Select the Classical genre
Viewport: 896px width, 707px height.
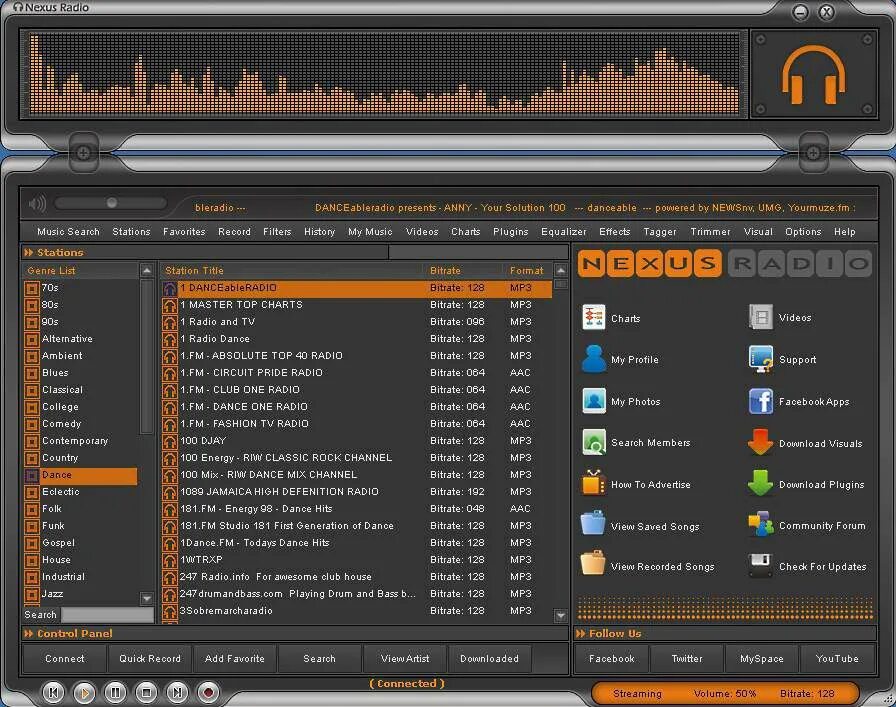81,390
